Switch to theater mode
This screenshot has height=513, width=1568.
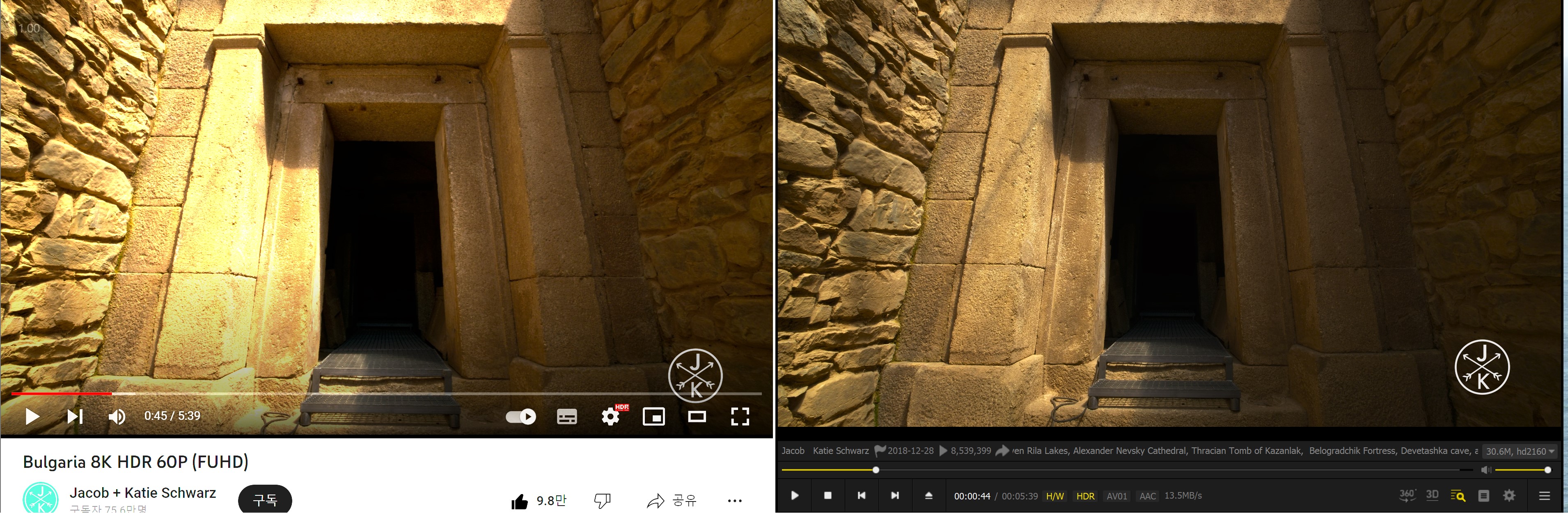pyautogui.click(x=697, y=417)
